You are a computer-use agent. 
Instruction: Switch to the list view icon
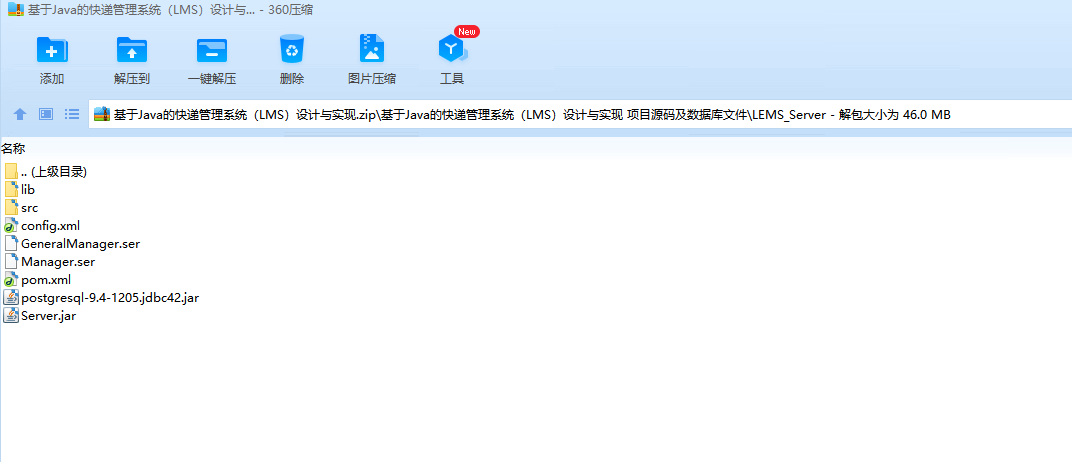tap(72, 114)
